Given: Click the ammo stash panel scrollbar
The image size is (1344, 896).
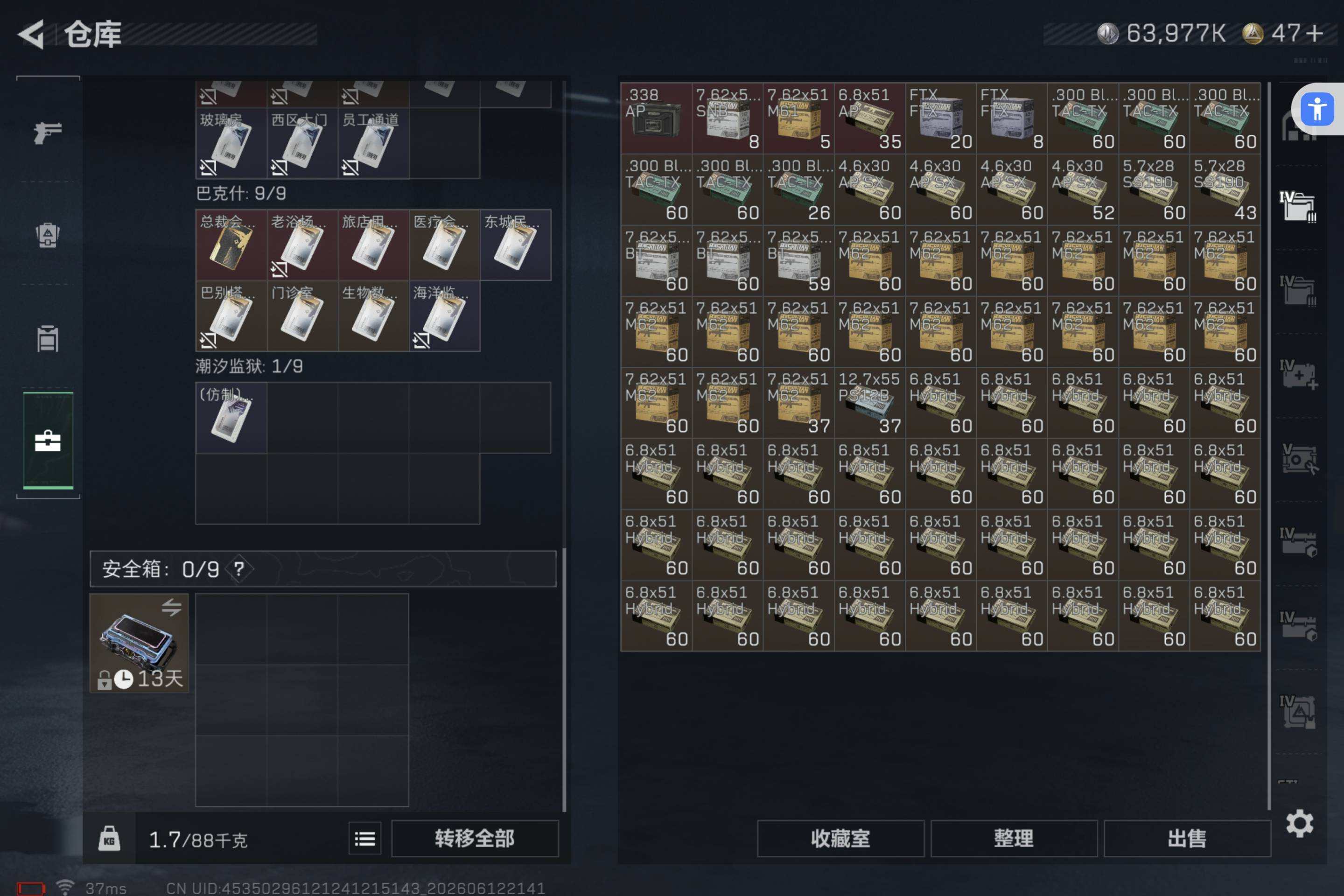Looking at the screenshot, I should [x=1269, y=446].
